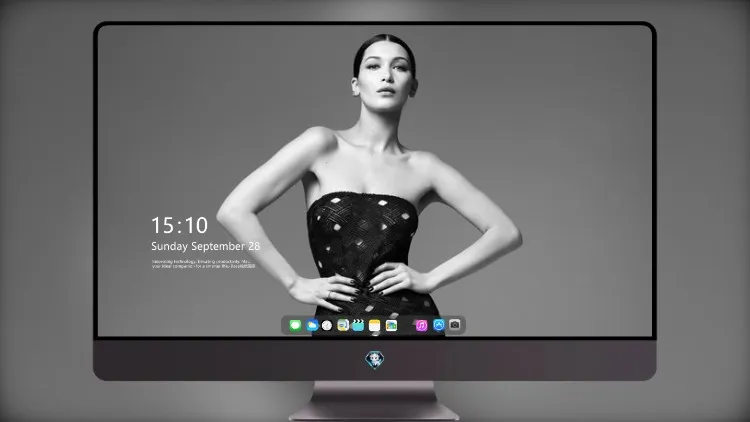Launch the teal clapperboard video app
Screen dimensions: 750x422
coord(358,325)
